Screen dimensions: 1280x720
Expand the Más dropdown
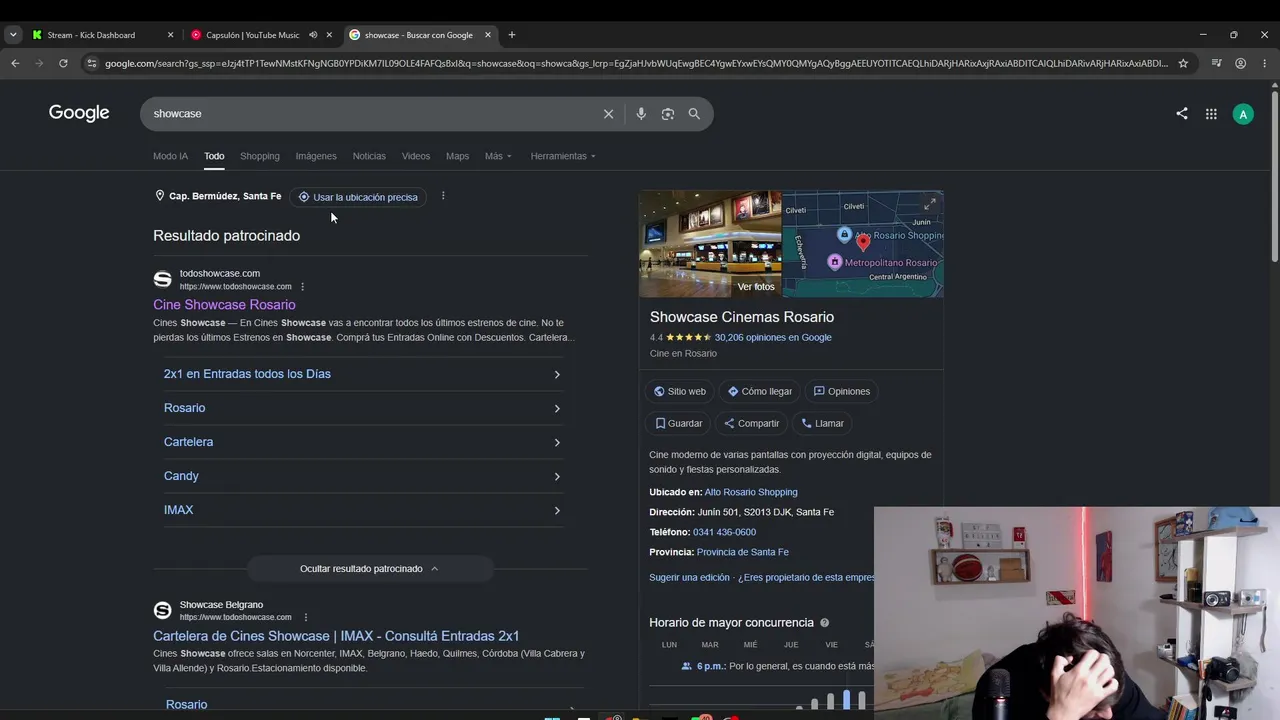coord(498,156)
